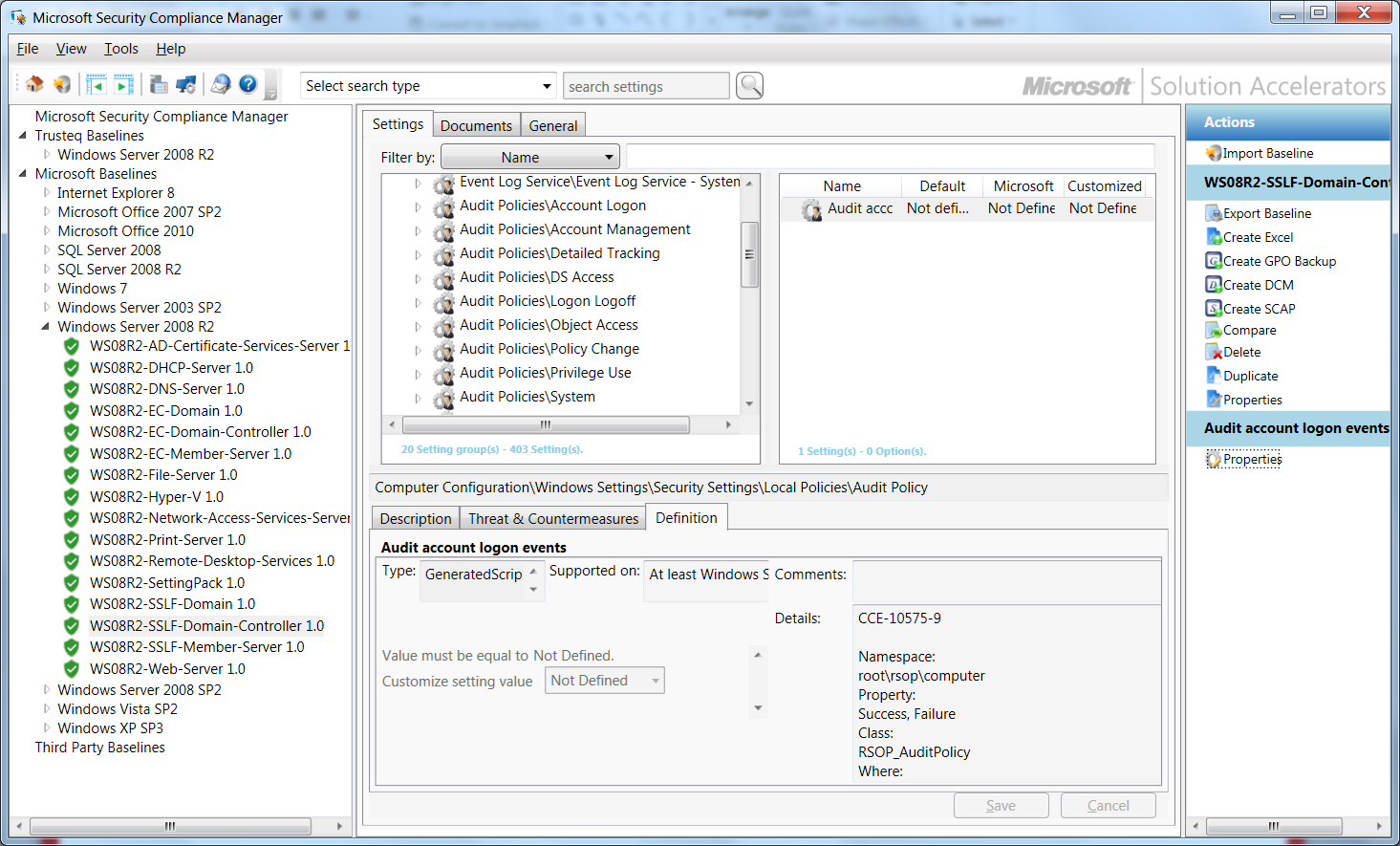Image resolution: width=1400 pixels, height=846 pixels.
Task: Click the Duplicate action icon
Action: point(1214,376)
